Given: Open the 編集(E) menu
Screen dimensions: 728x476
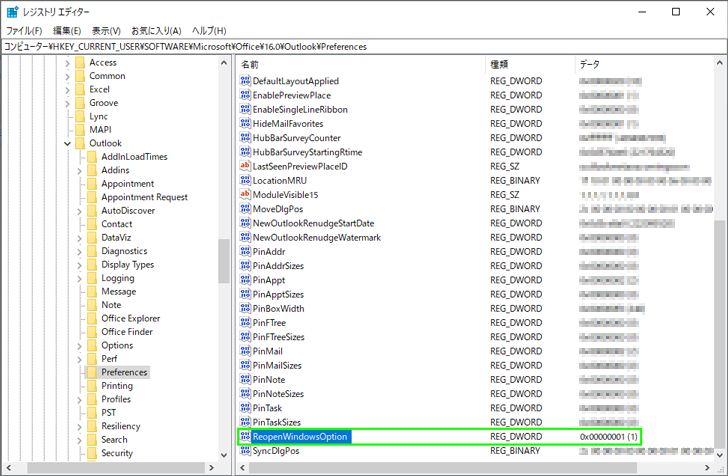Looking at the screenshot, I should pos(67,31).
